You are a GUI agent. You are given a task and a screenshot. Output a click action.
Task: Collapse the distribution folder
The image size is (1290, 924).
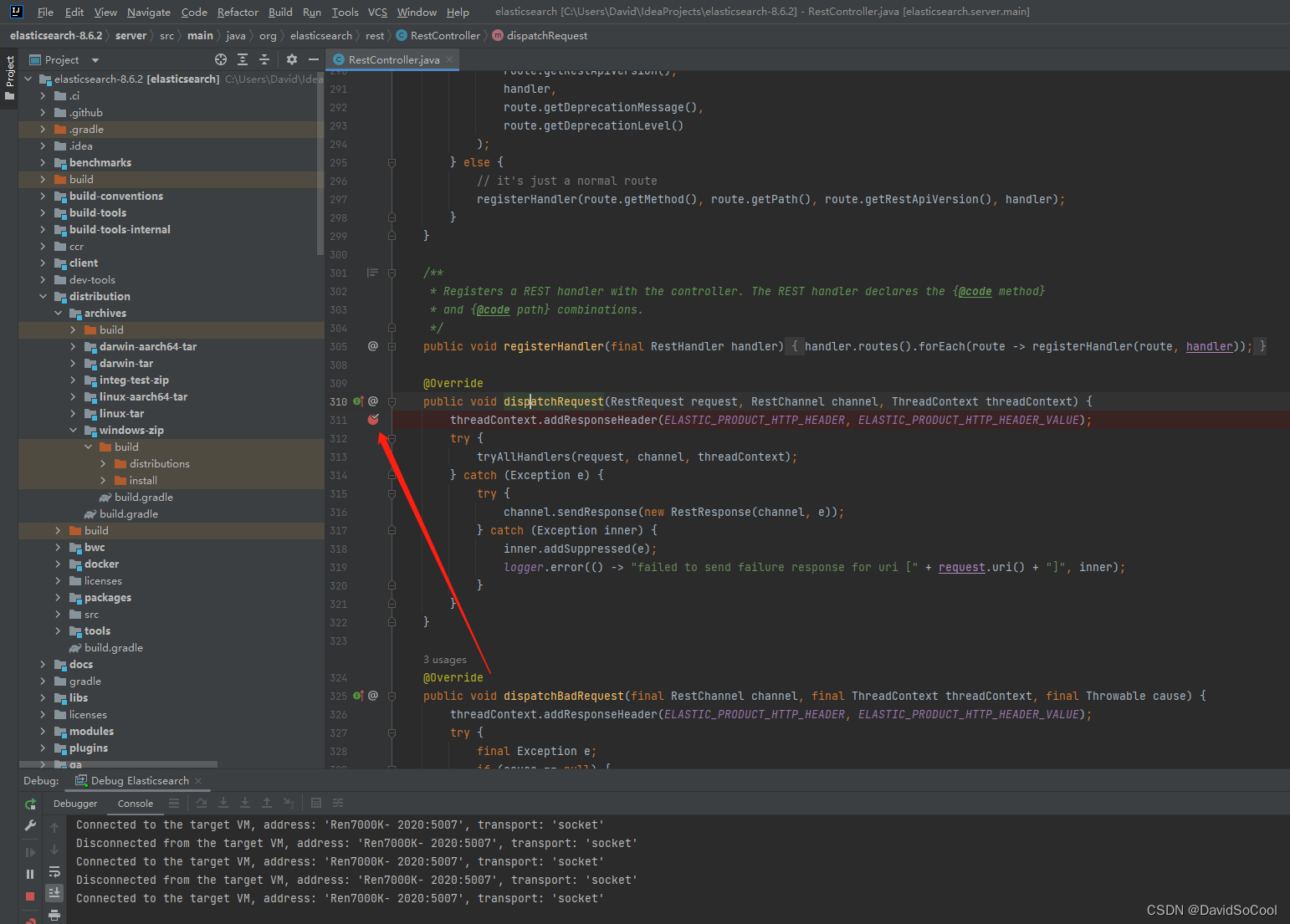pyautogui.click(x=43, y=296)
